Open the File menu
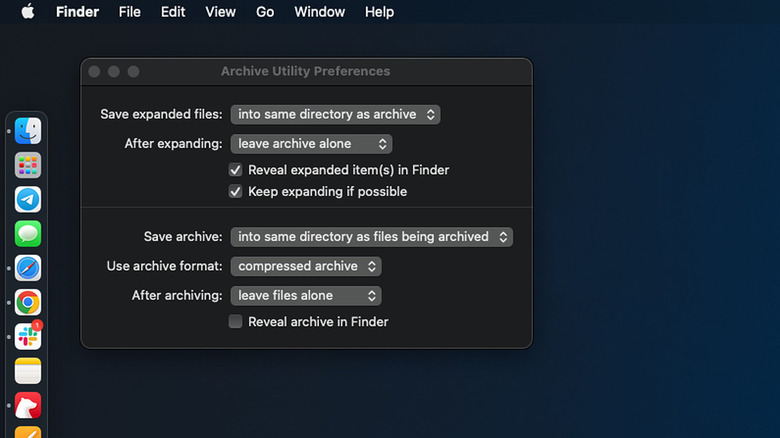780x438 pixels. 129,12
